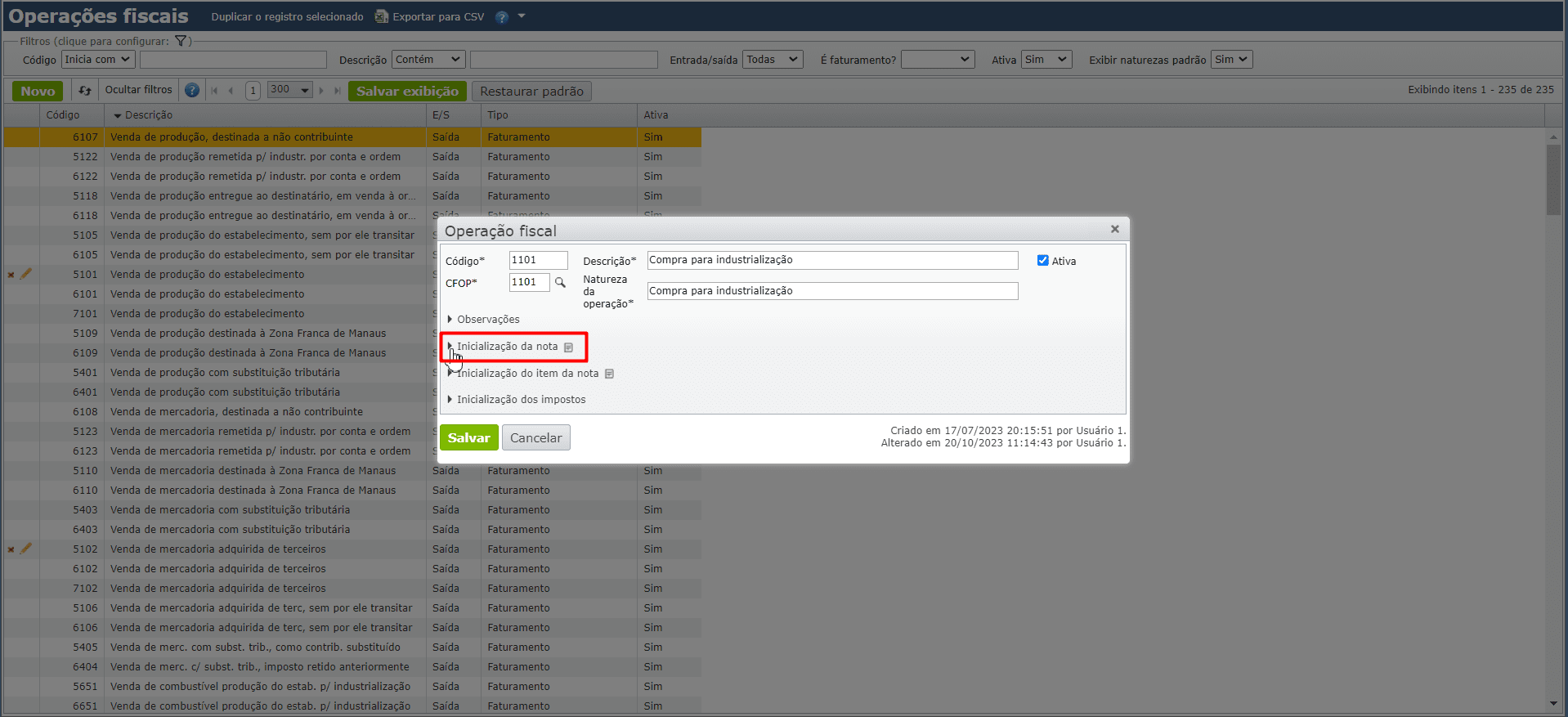The image size is (1568, 717).
Task: Delete row 5102 using its x icon
Action: coord(11,549)
